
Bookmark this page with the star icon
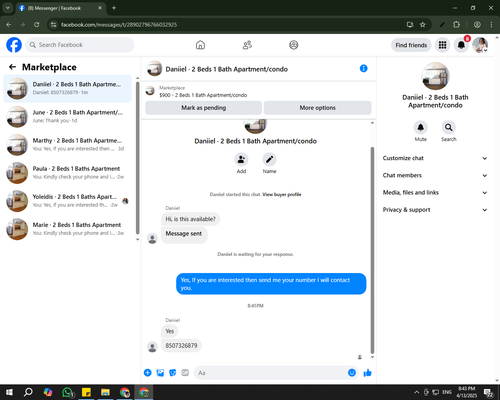pos(423,24)
